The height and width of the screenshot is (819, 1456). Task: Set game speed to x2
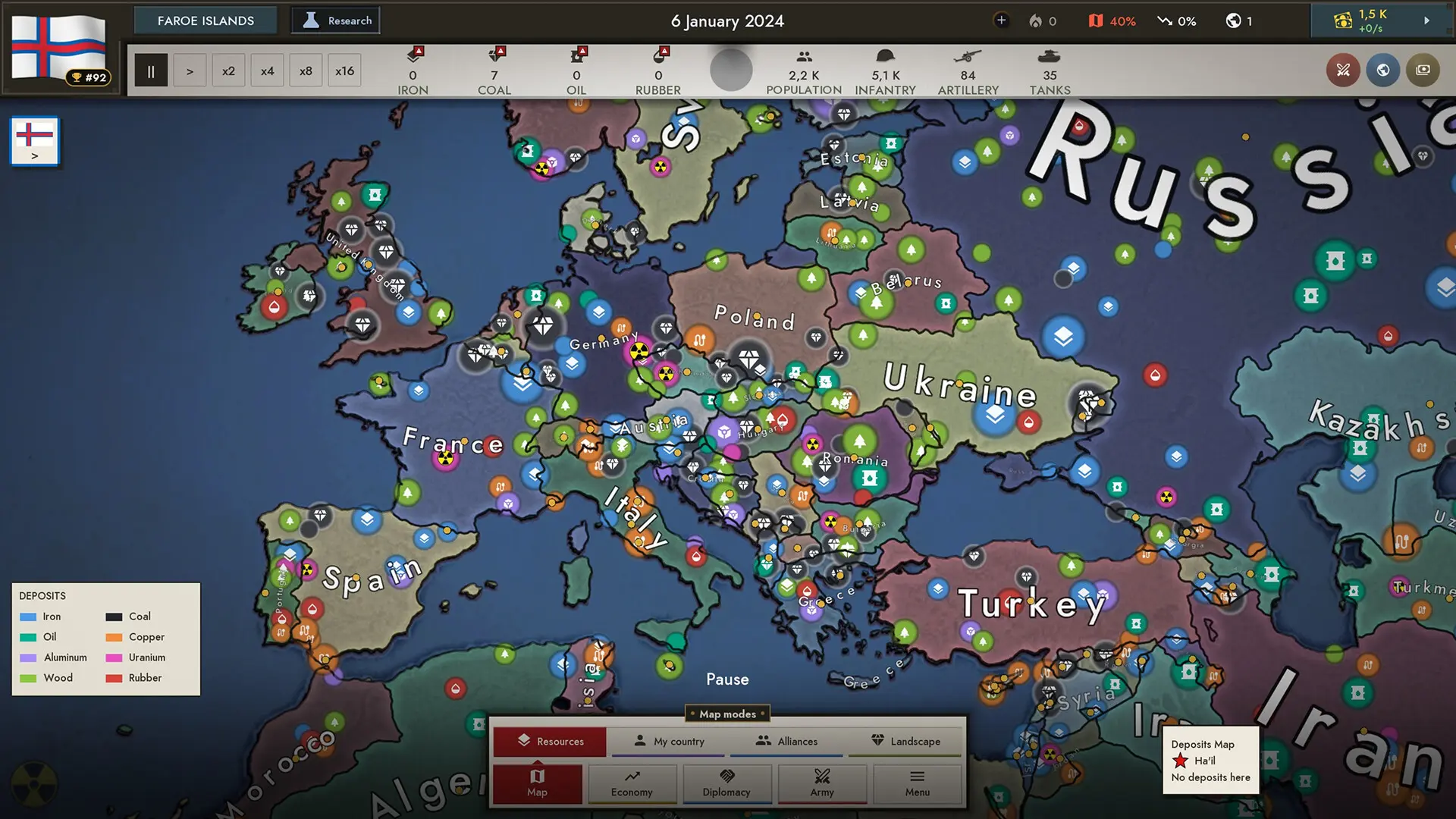[x=228, y=71]
